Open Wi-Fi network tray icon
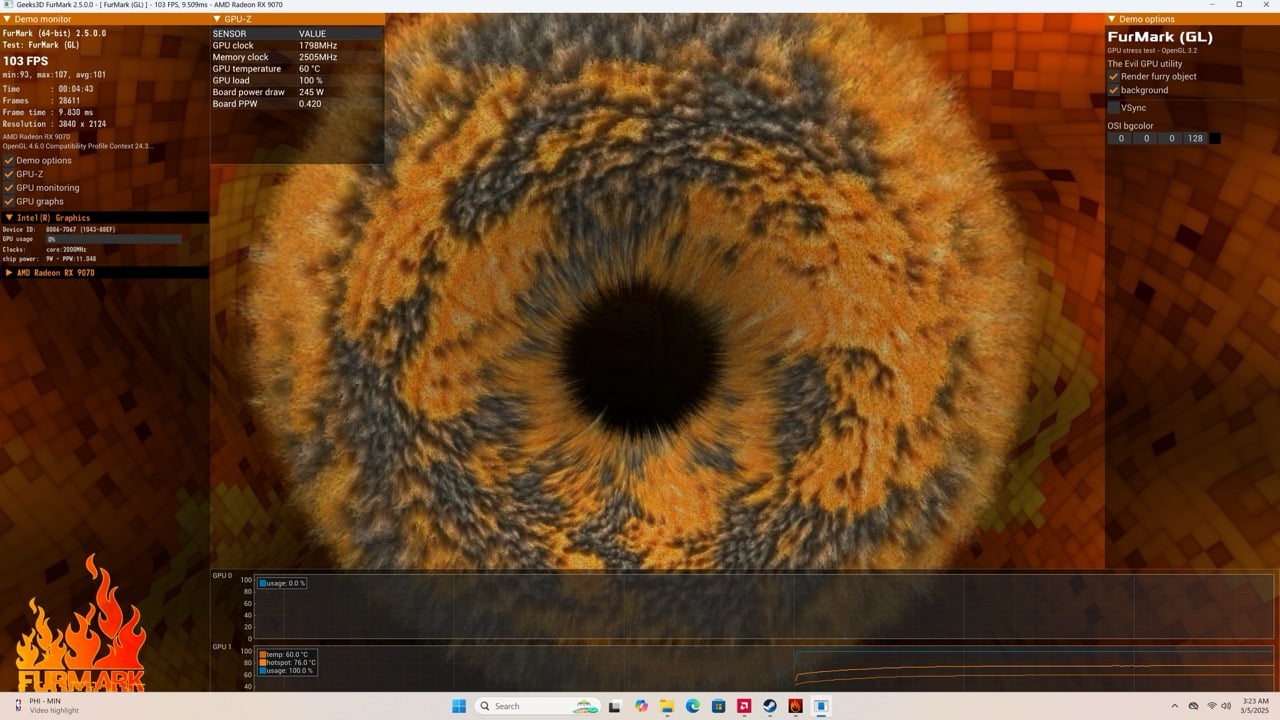The image size is (1280, 720). pos(1212,706)
